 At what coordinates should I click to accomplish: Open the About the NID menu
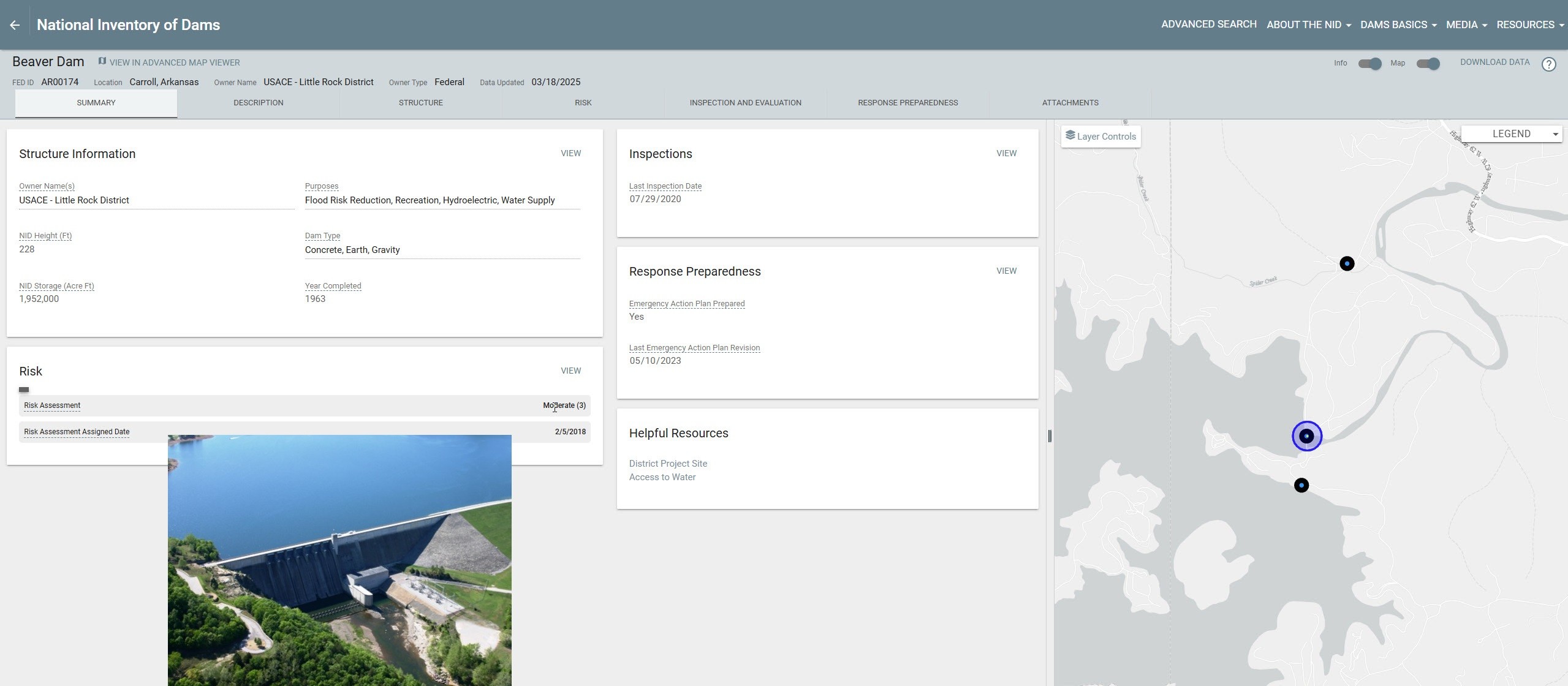(1308, 24)
